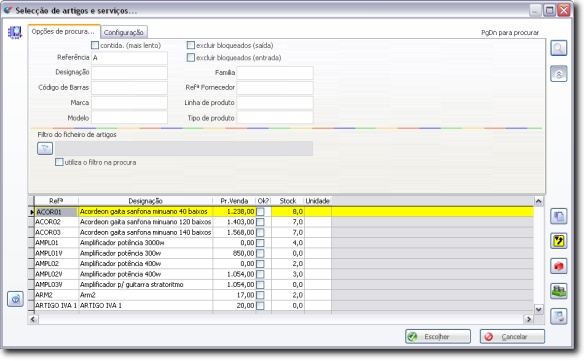Image resolution: width=584 pixels, height=361 pixels.
Task: Tick the Ok? checkbox for ACOR02
Action: coord(260,222)
